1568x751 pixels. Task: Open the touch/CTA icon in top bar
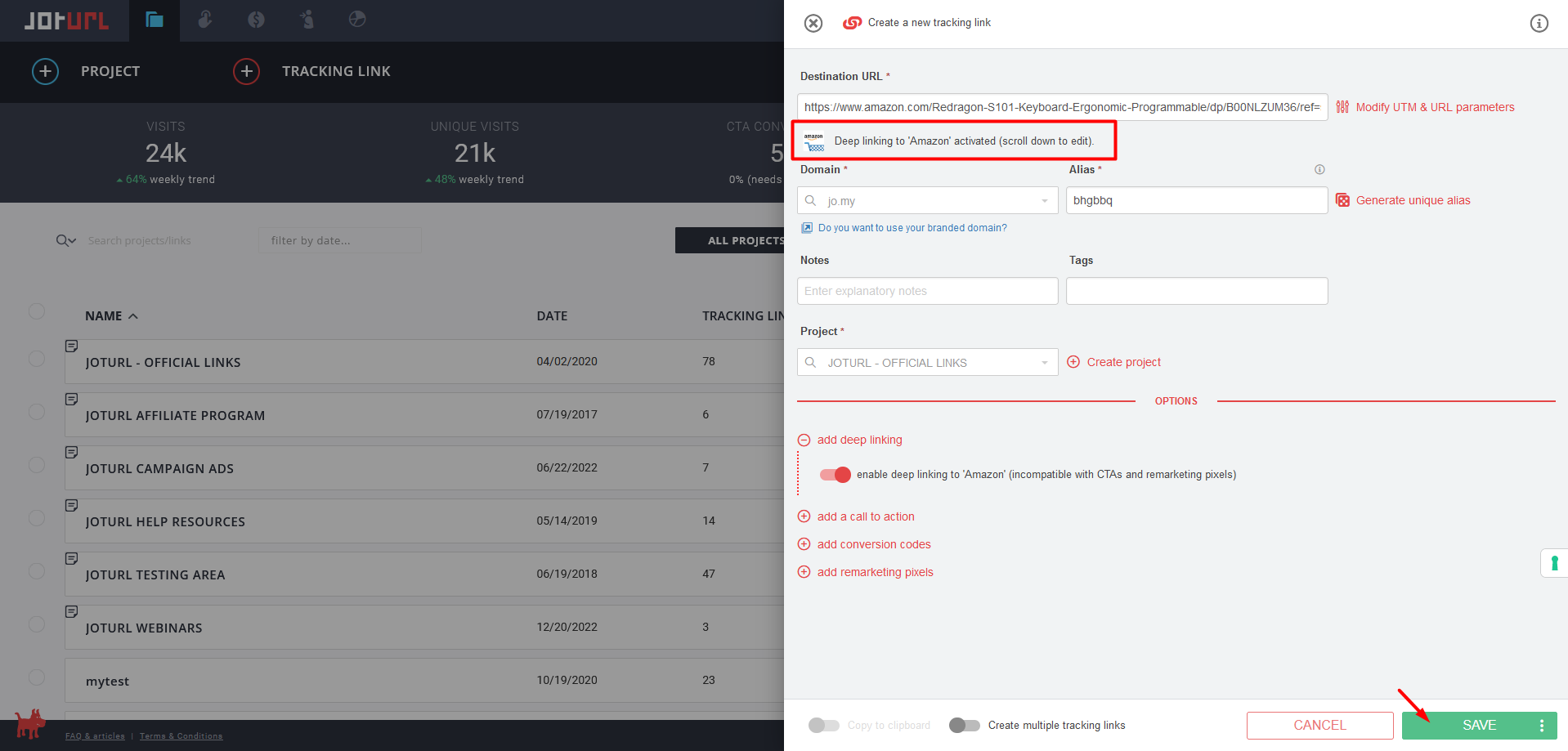point(205,20)
